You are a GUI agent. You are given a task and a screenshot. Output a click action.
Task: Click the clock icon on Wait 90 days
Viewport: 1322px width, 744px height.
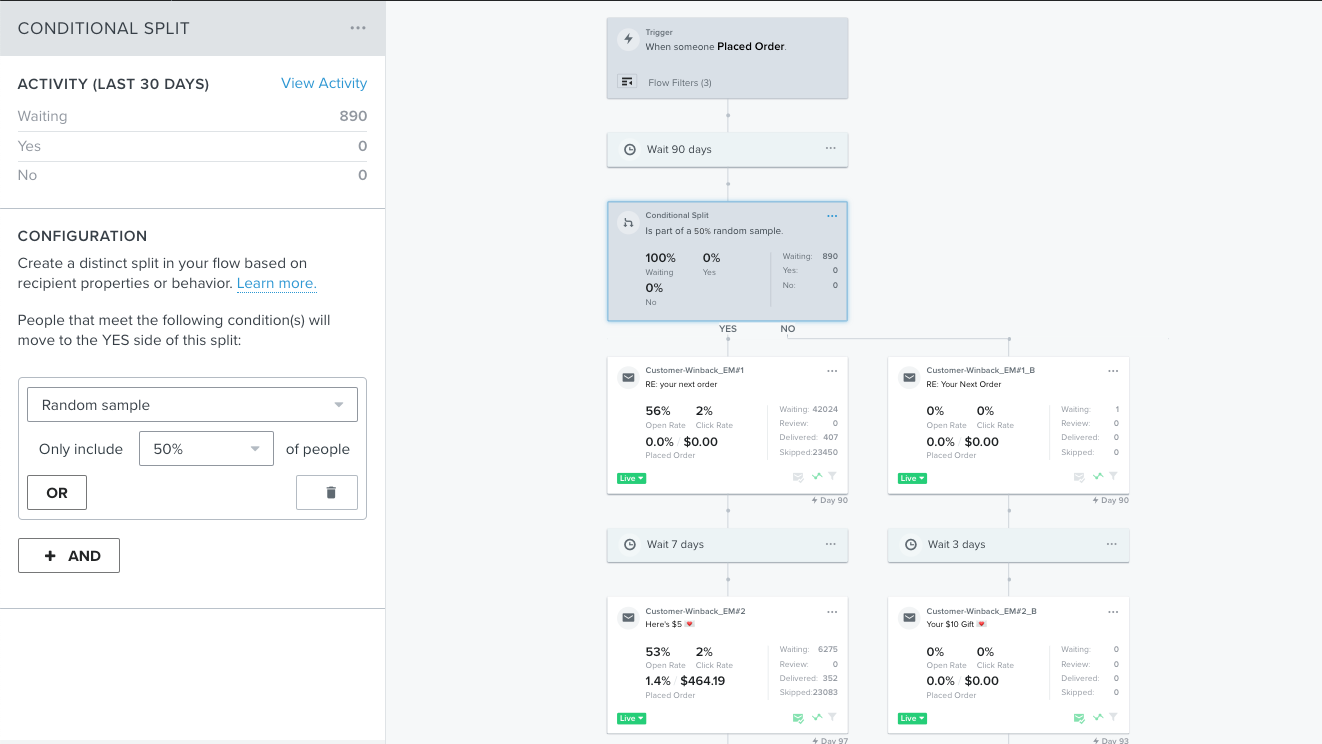click(629, 150)
